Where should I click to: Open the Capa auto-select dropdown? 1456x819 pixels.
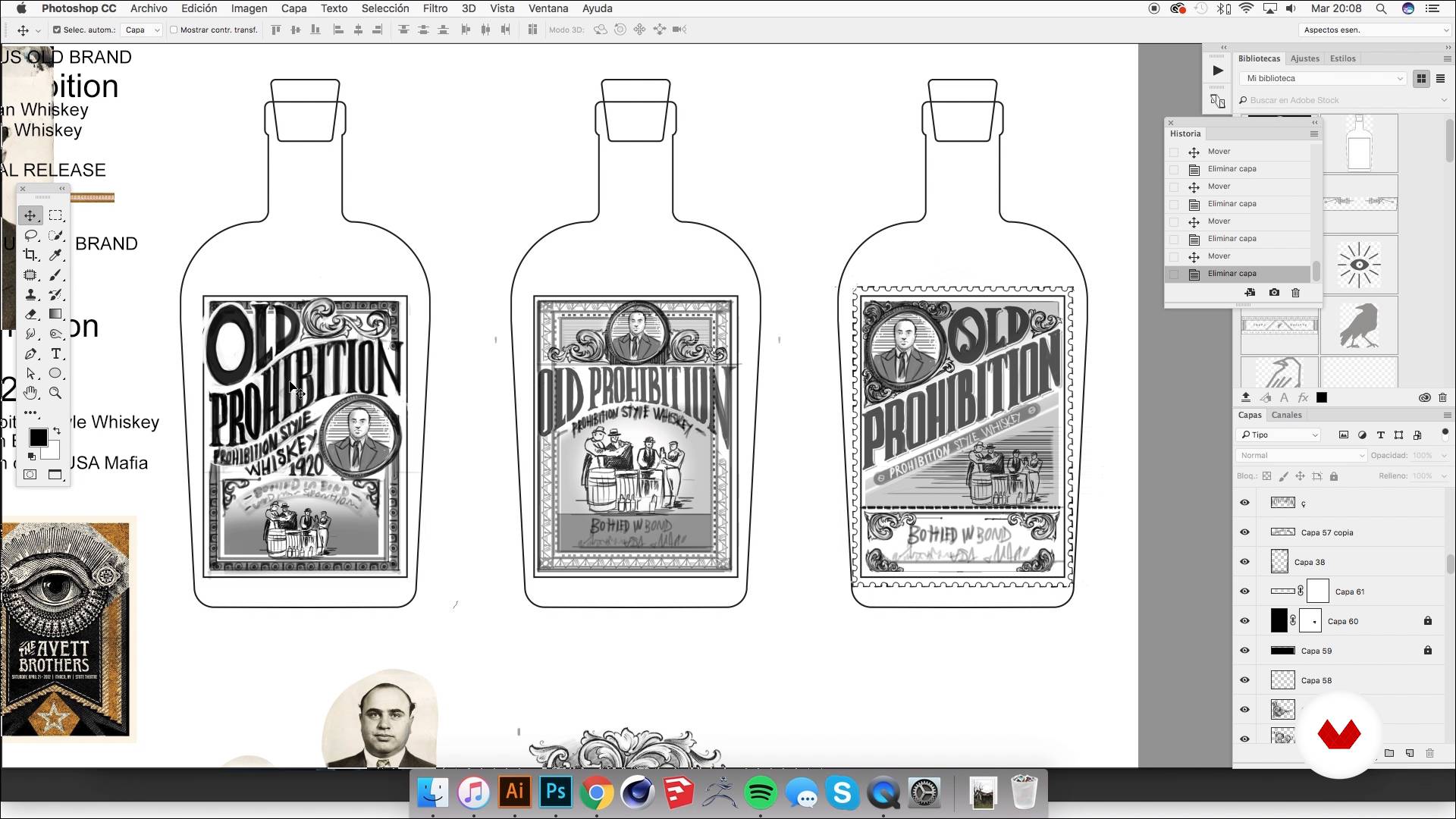pos(143,30)
